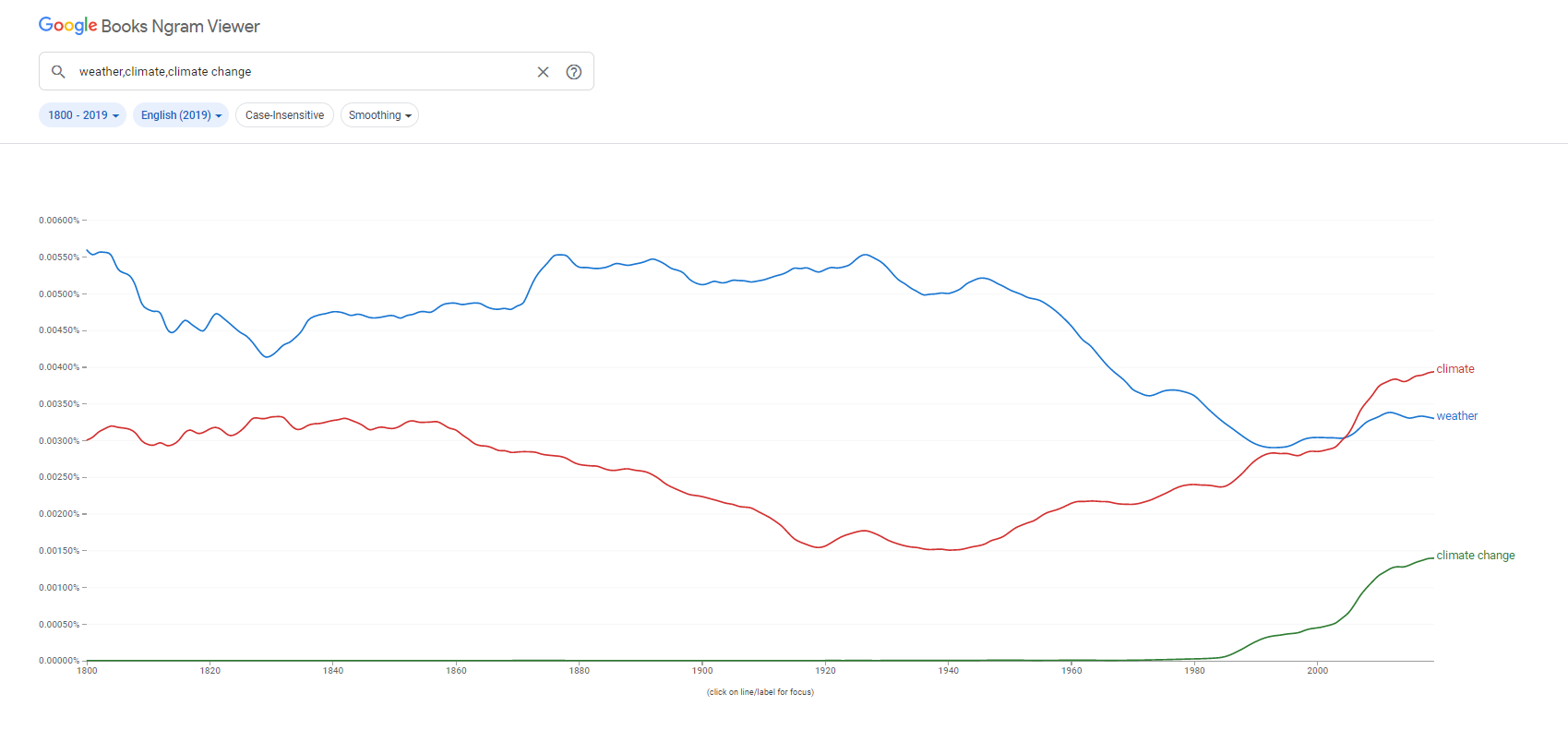
Task: Click the 2000 x-axis year marker
Action: click(x=1317, y=670)
